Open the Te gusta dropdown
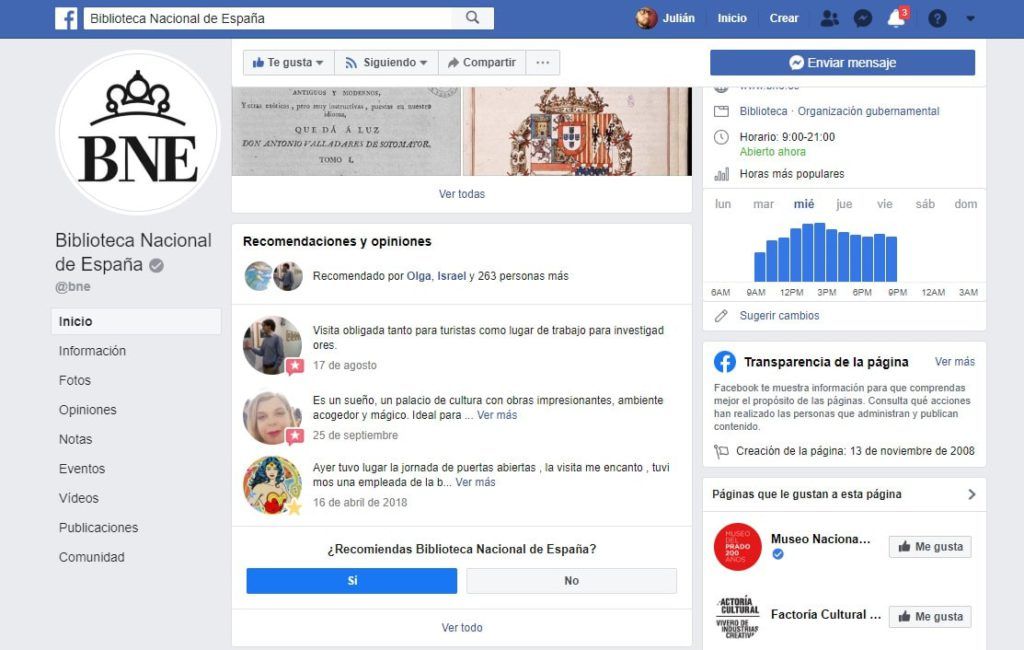This screenshot has width=1024, height=650. coord(288,63)
